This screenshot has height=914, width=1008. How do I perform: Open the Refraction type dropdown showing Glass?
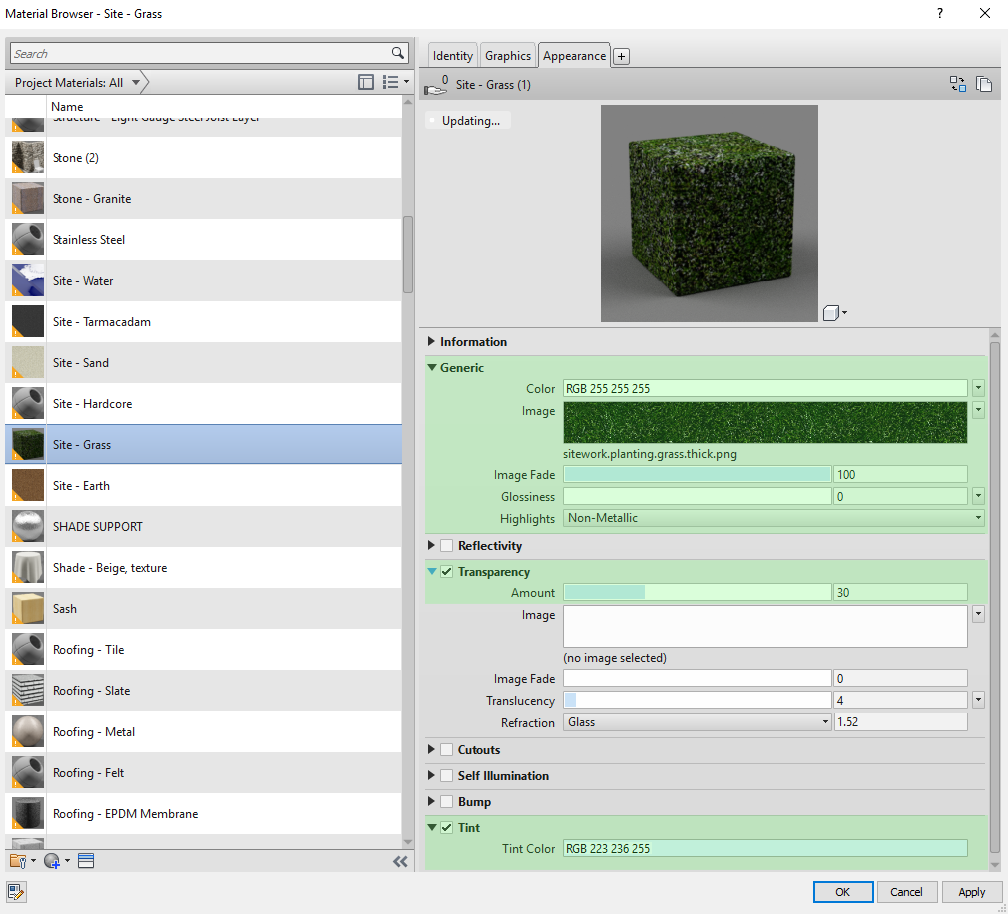coord(824,721)
